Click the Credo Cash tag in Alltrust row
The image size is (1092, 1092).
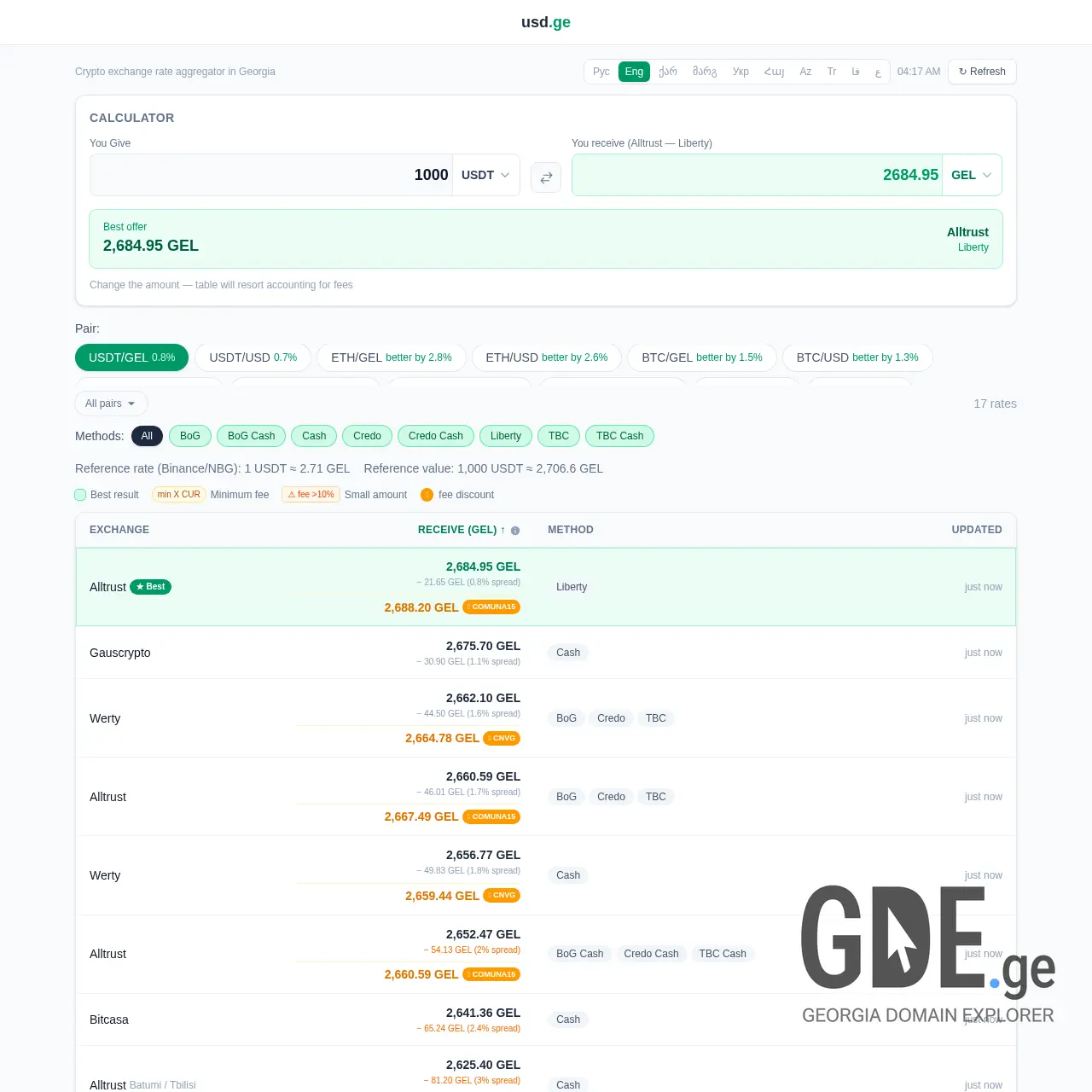[651, 954]
